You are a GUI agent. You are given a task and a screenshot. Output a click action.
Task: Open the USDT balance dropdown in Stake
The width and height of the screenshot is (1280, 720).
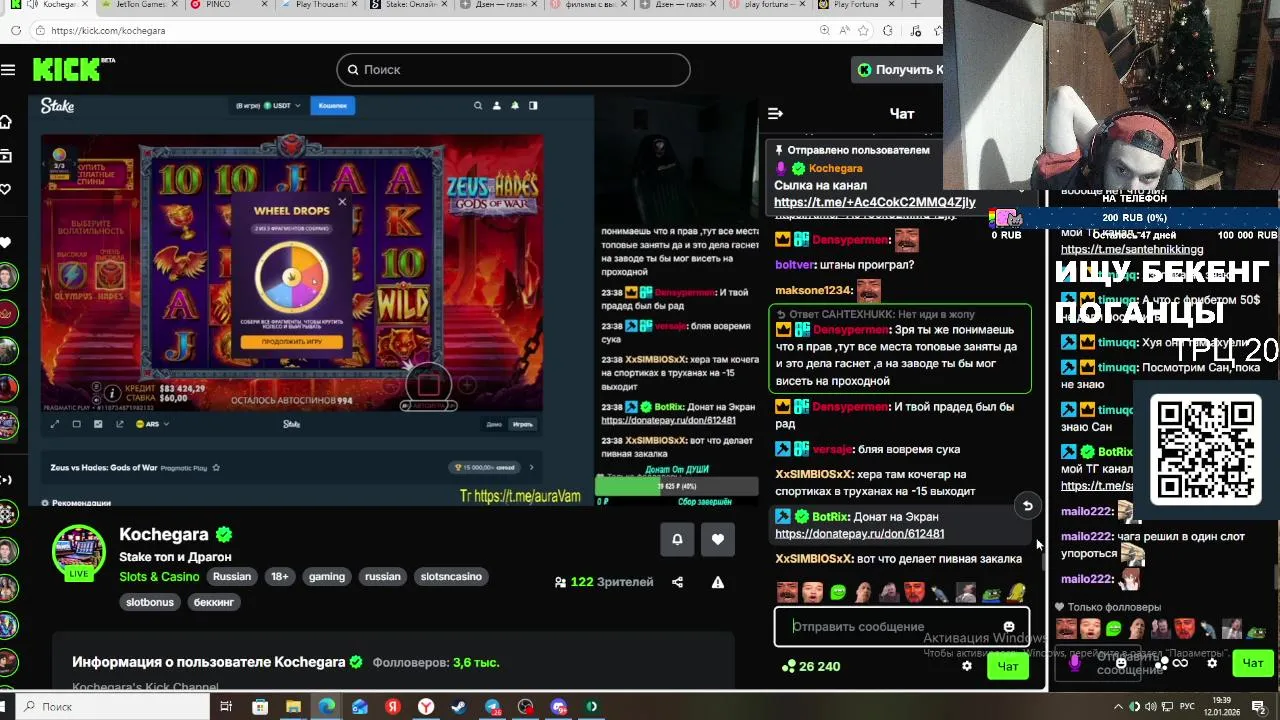click(268, 105)
